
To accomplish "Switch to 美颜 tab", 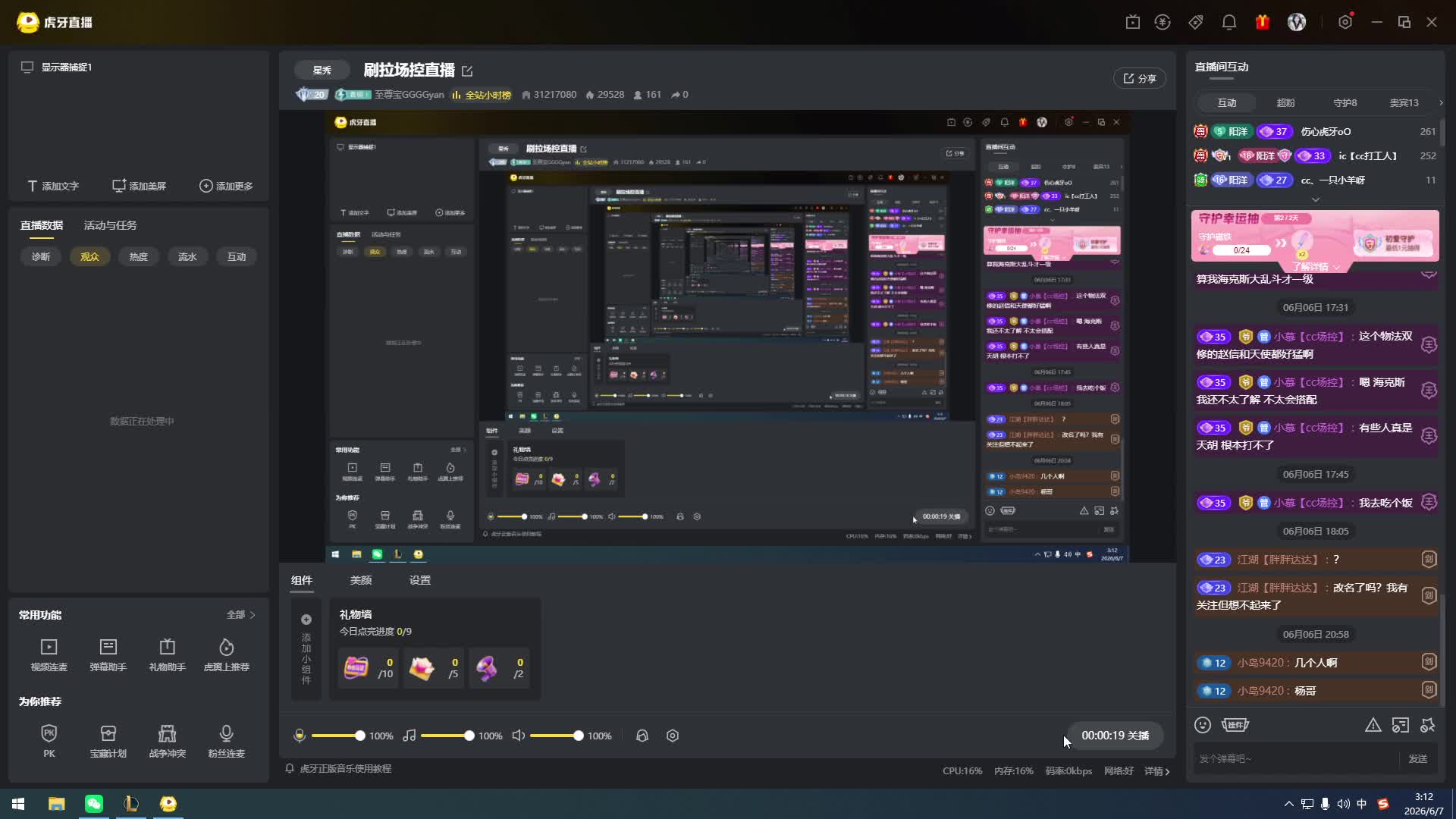I will point(361,580).
